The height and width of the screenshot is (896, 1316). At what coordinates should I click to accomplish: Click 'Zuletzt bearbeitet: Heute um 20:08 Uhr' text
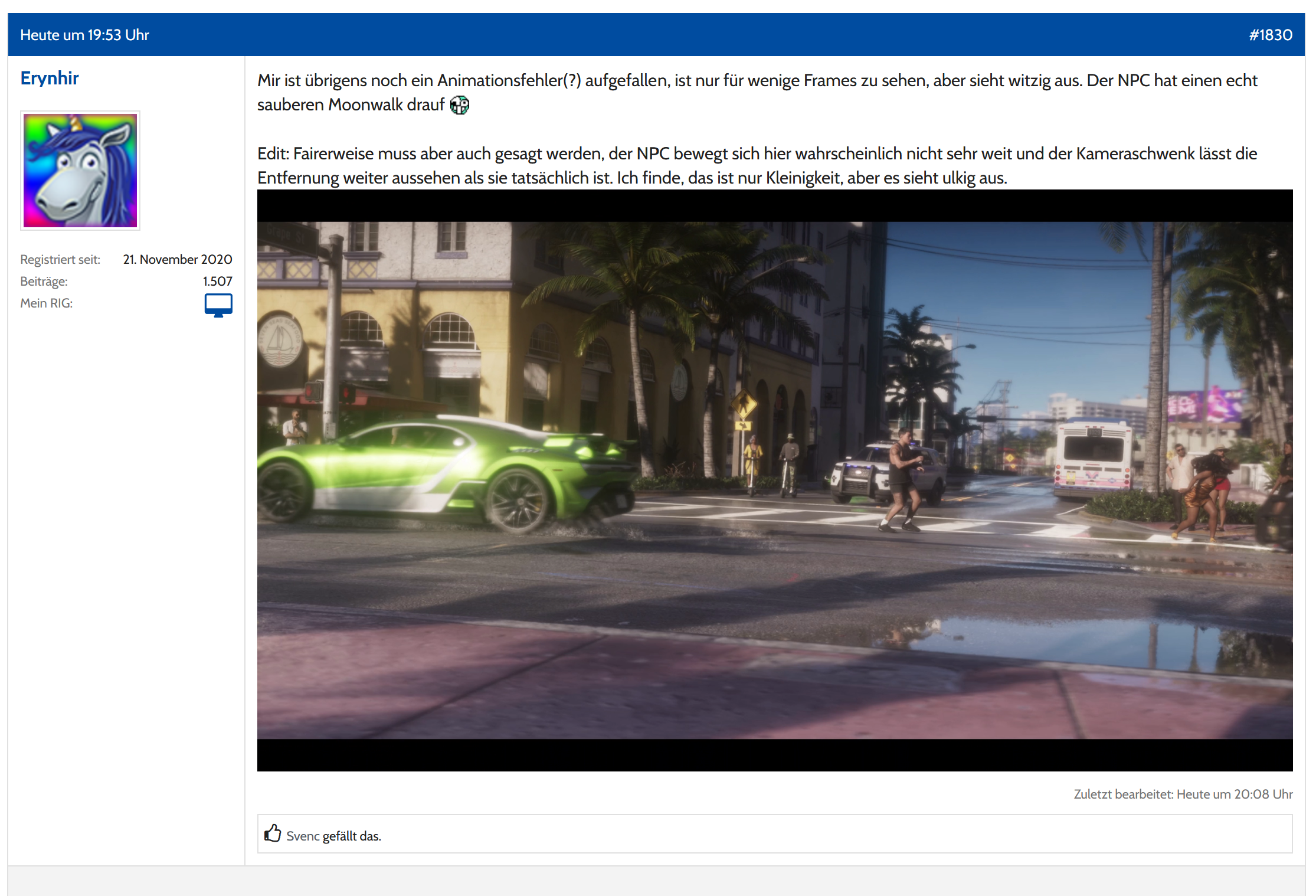[x=1183, y=794]
